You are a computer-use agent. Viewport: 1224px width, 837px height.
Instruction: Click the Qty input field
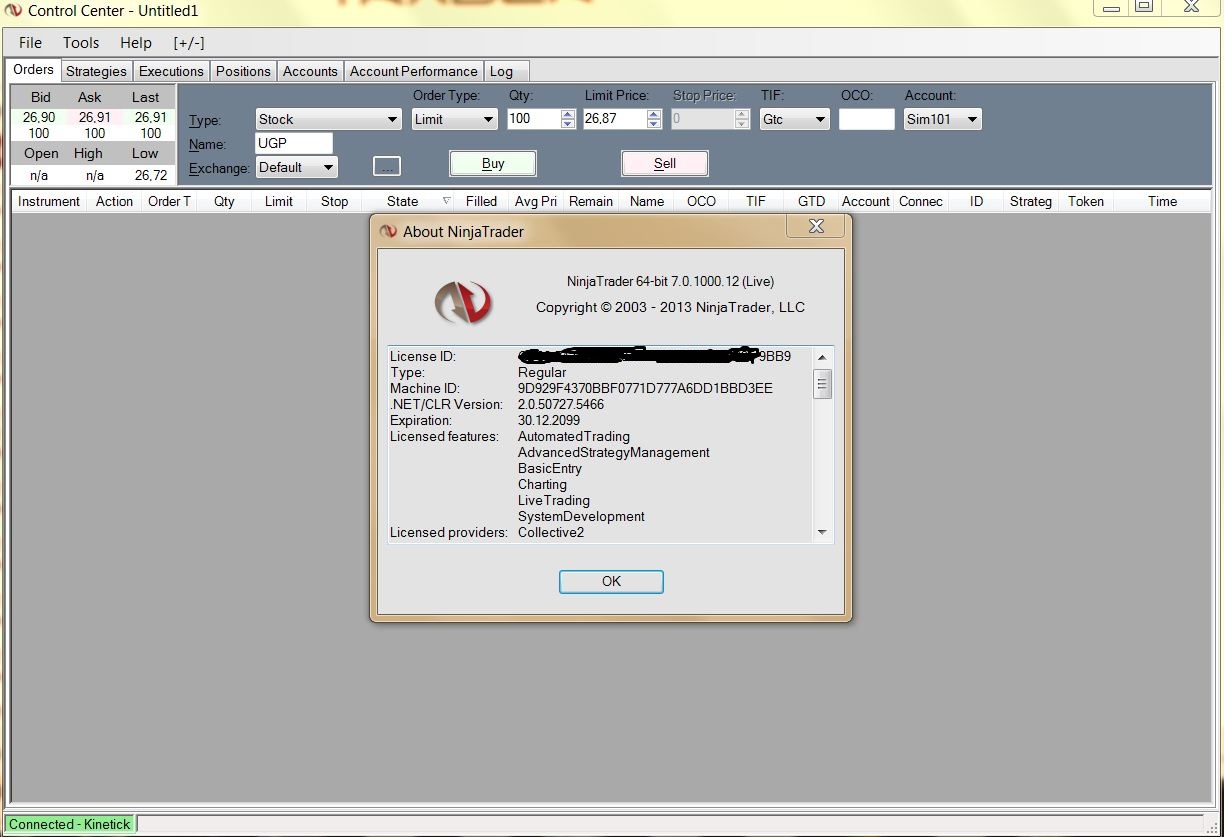pos(534,119)
